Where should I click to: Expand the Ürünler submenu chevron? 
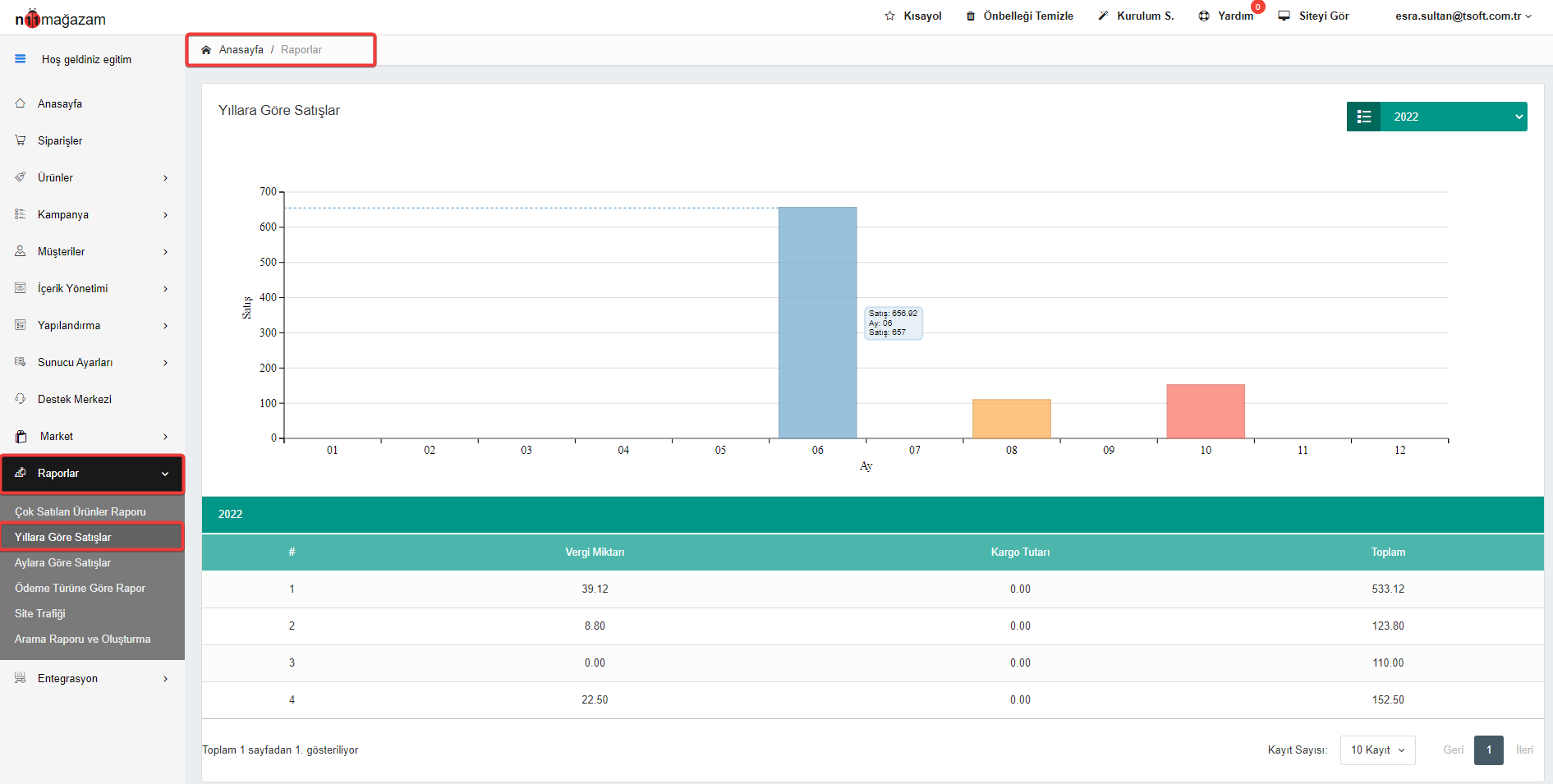tap(165, 178)
